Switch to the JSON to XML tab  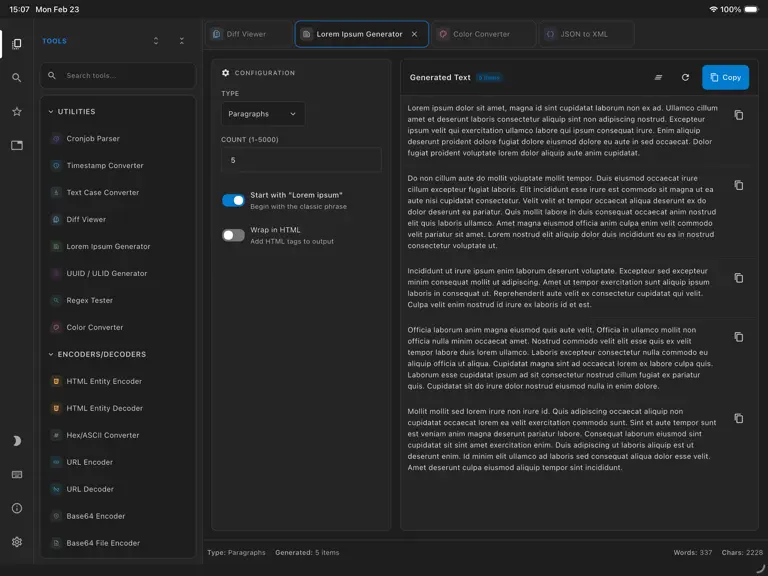pos(586,34)
